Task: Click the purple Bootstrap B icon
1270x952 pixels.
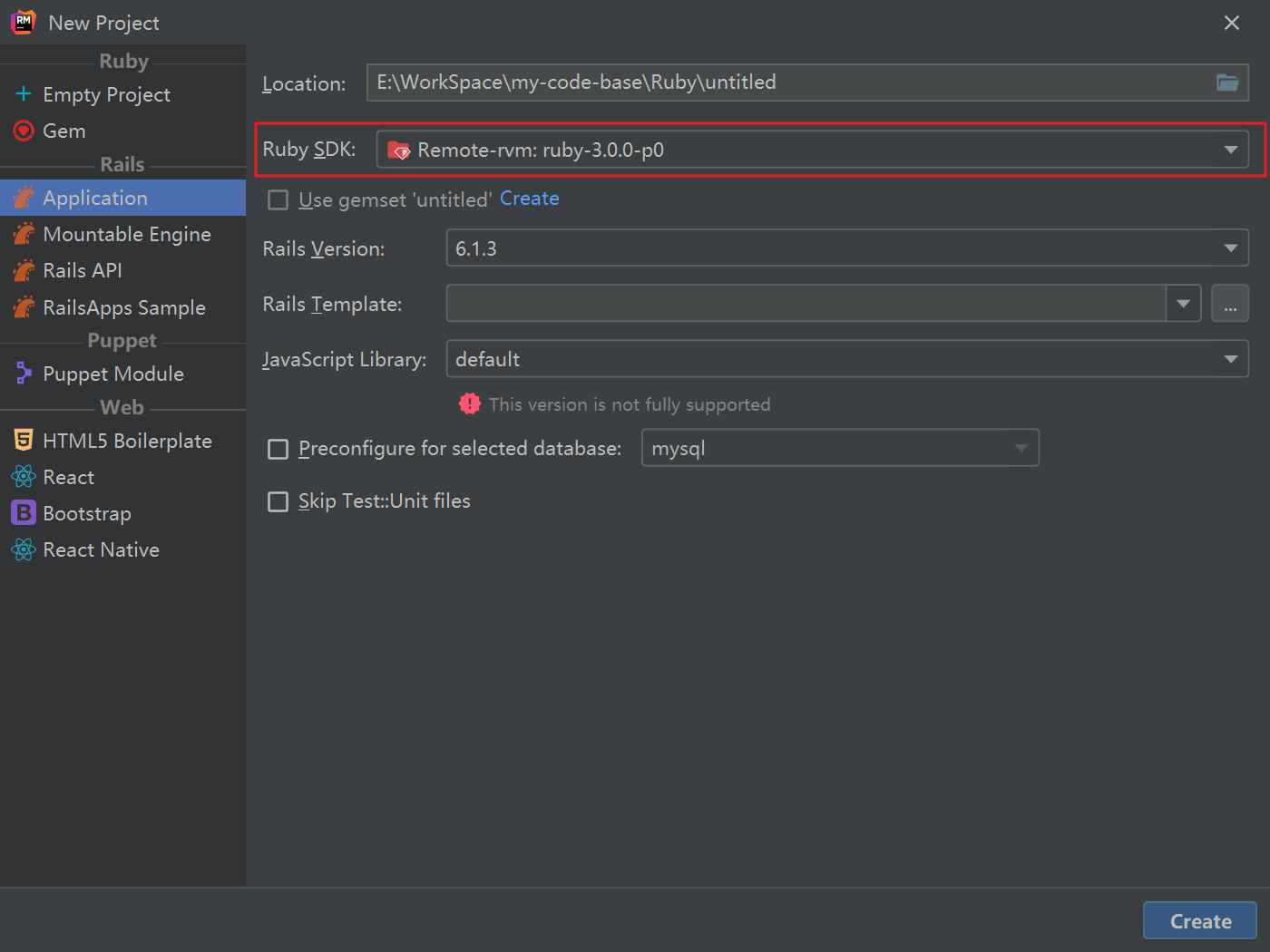Action: coord(24,512)
